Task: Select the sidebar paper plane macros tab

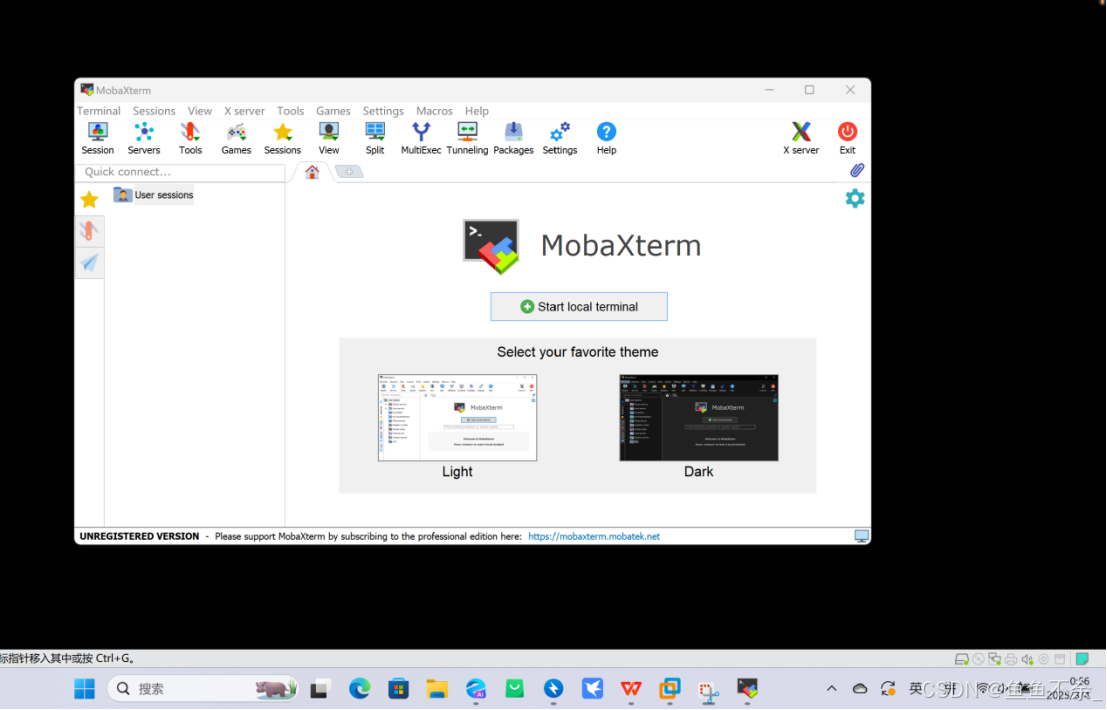Action: (x=90, y=263)
